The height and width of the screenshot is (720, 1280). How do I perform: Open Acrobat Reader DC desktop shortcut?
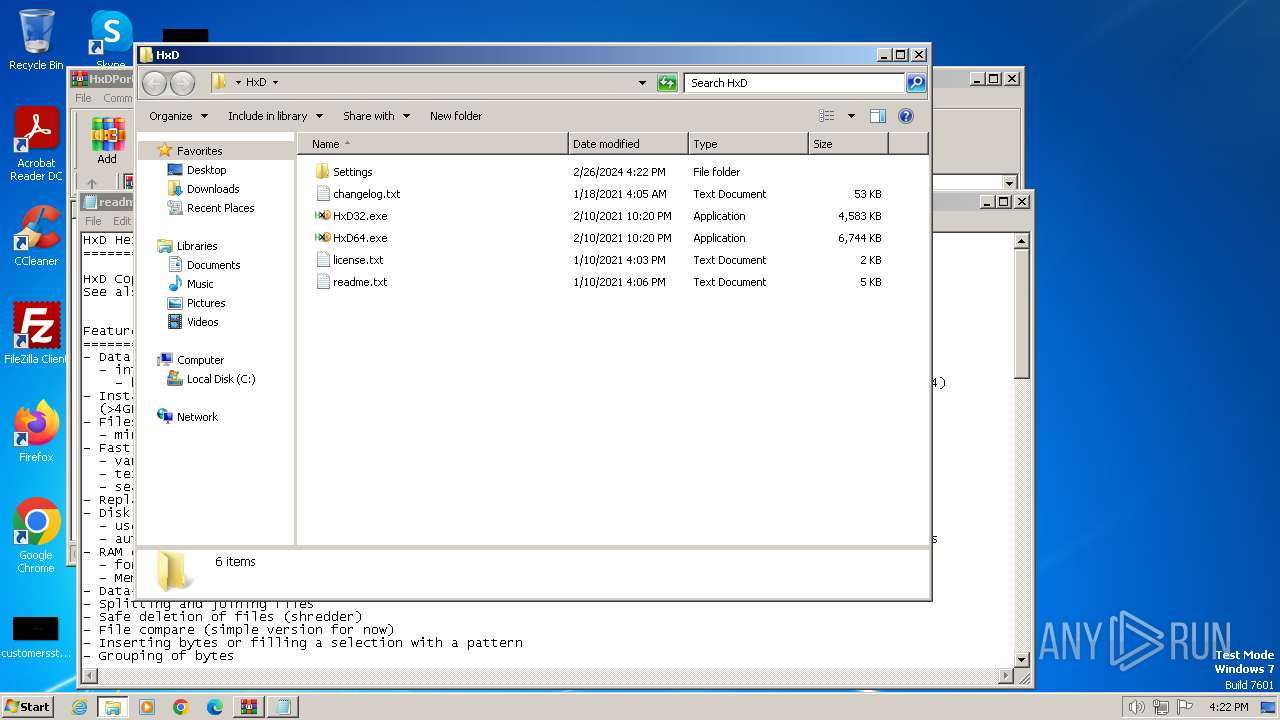(36, 145)
